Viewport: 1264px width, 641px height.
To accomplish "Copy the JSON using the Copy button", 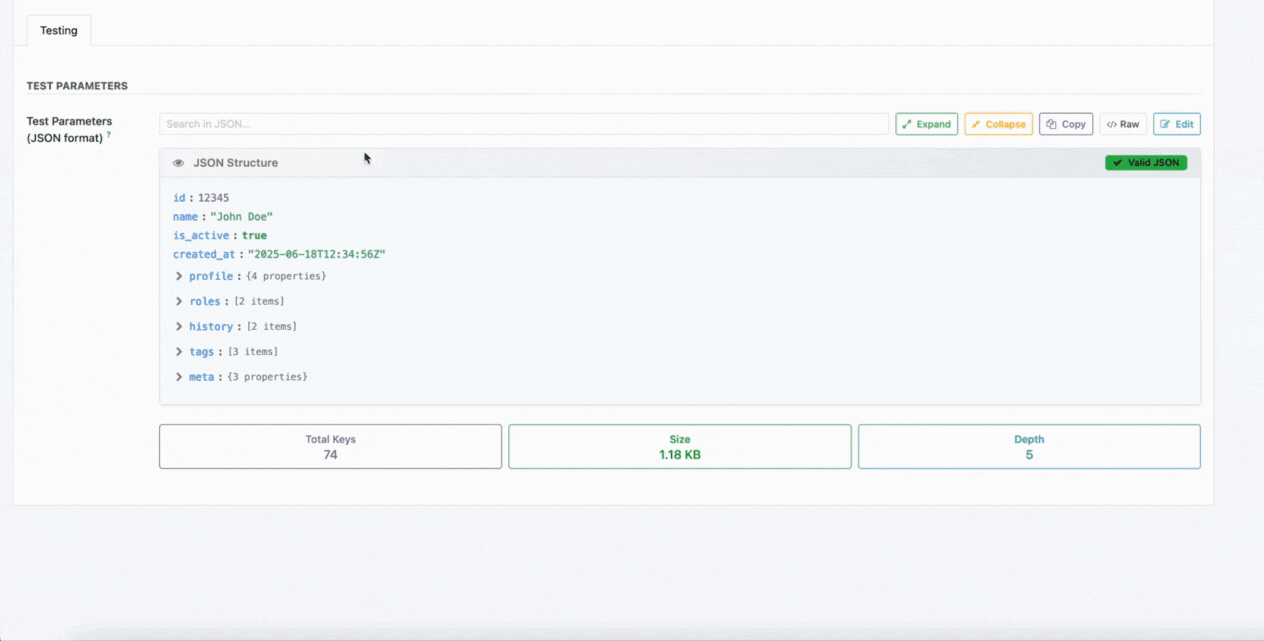I will click(x=1066, y=124).
